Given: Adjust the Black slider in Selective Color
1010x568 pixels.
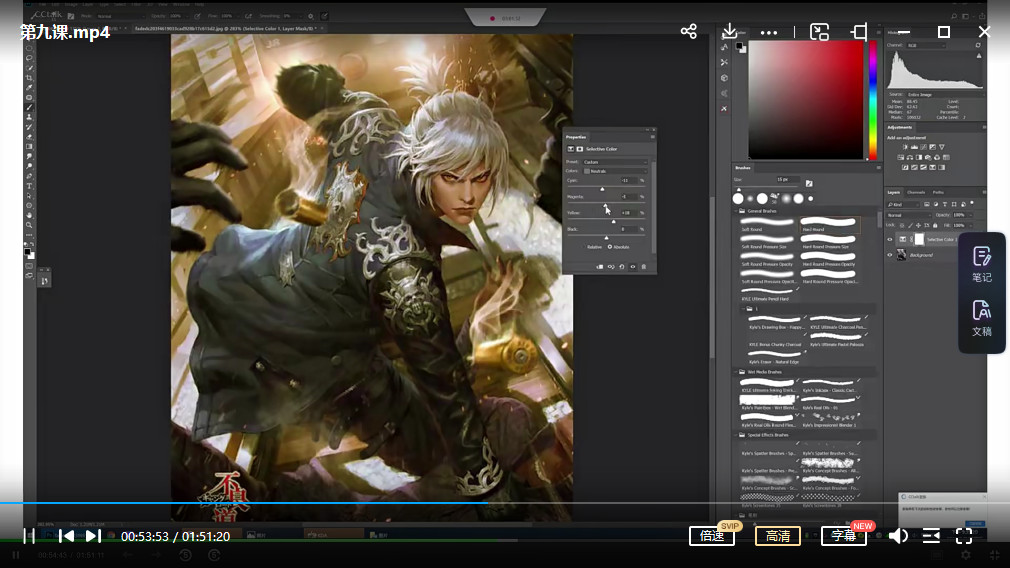Looking at the screenshot, I should (x=606, y=238).
